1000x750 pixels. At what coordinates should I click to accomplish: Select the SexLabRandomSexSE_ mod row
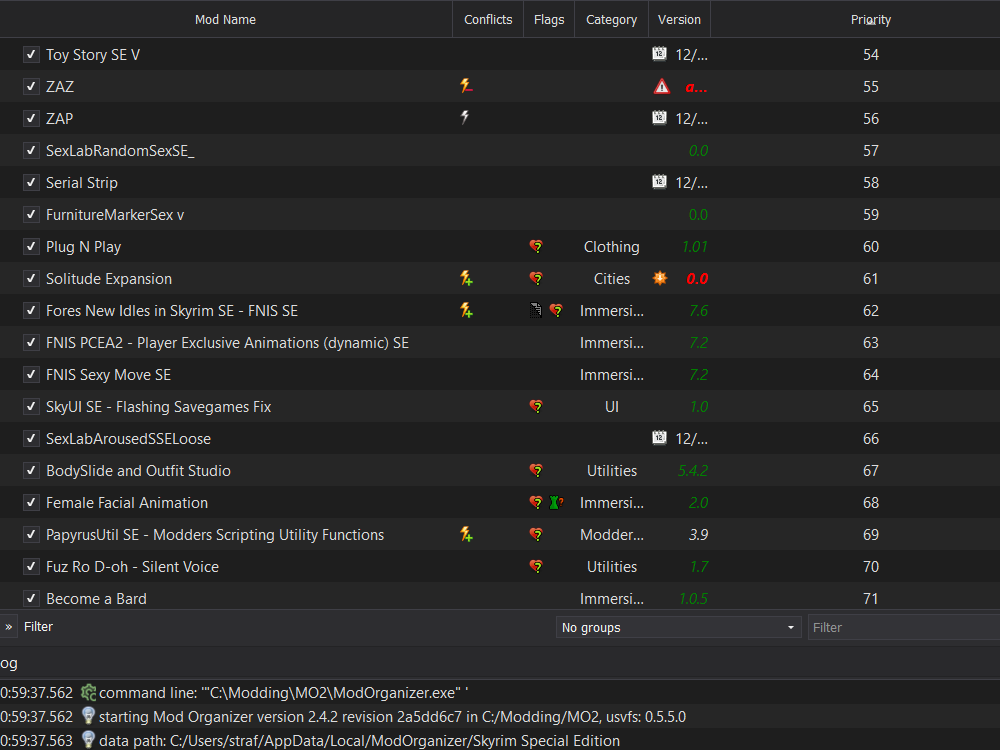500,151
